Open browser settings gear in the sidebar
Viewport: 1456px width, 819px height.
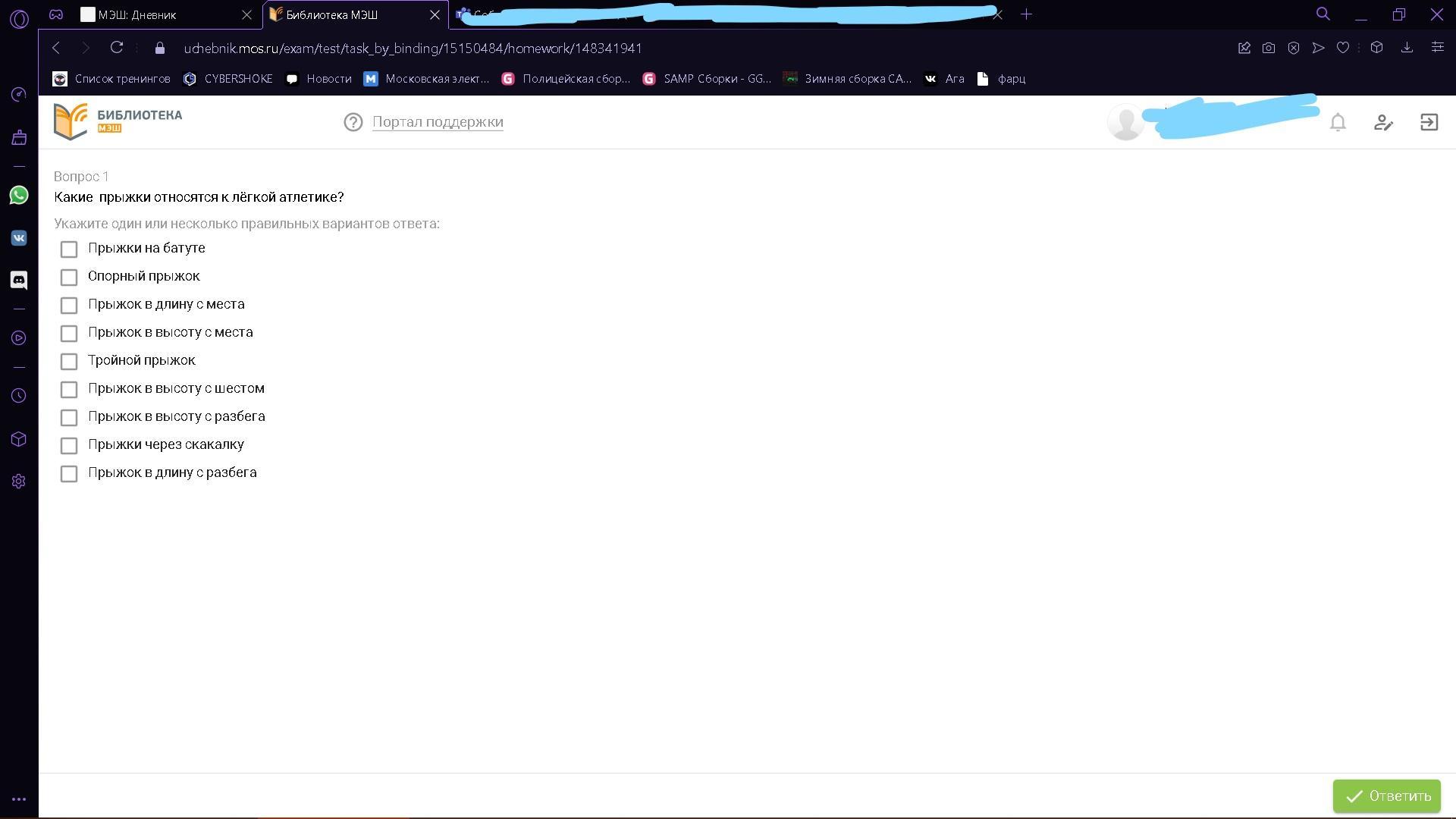point(19,482)
